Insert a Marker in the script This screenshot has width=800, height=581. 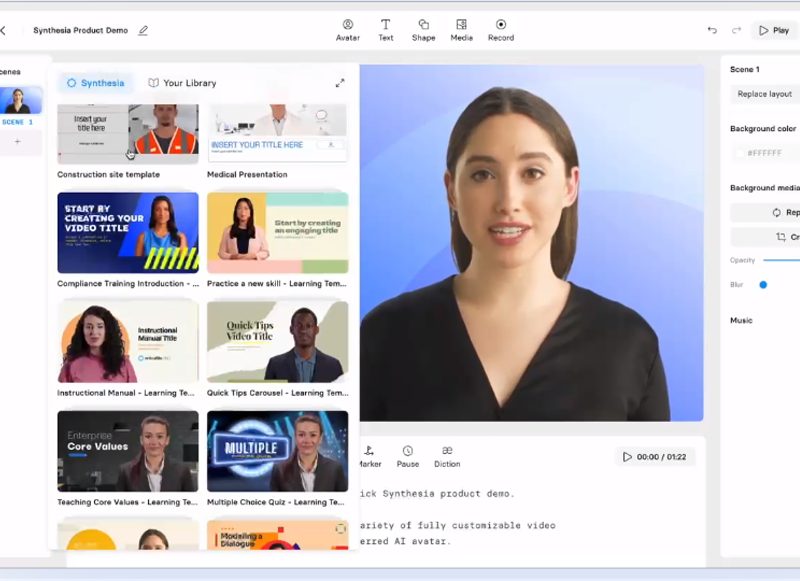click(369, 457)
